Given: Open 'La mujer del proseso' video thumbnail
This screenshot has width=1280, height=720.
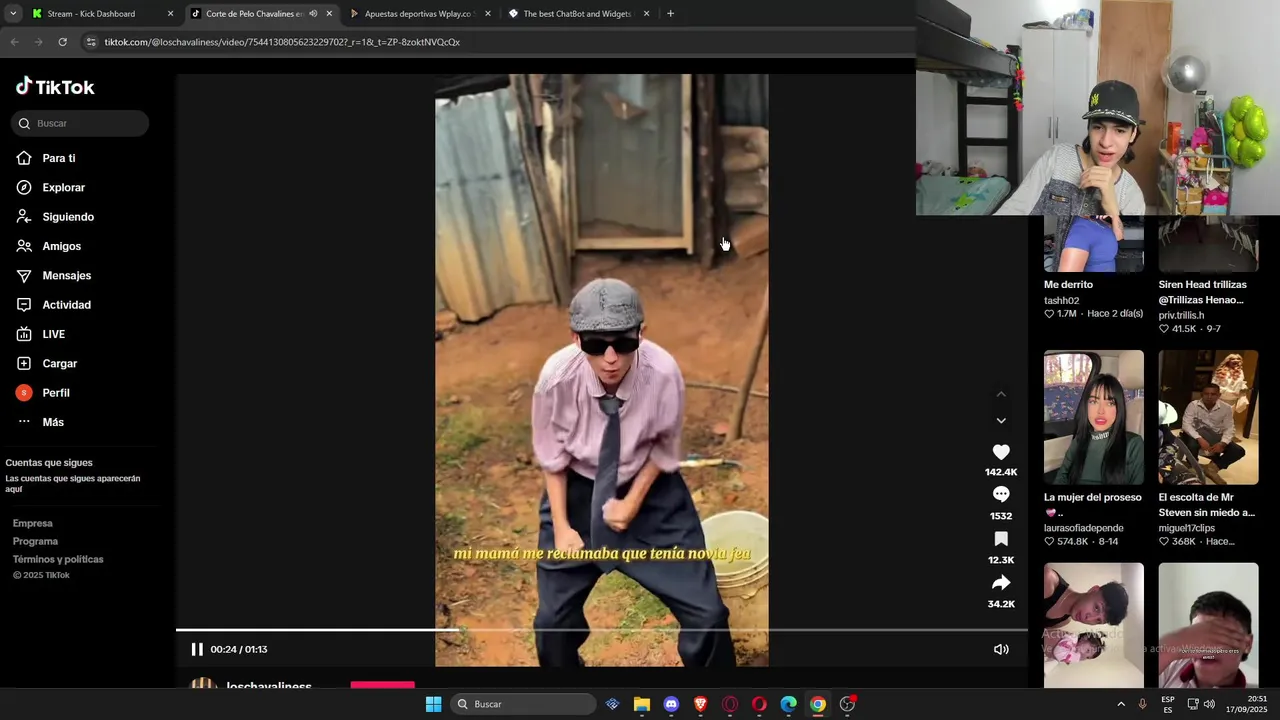Looking at the screenshot, I should point(1094,417).
